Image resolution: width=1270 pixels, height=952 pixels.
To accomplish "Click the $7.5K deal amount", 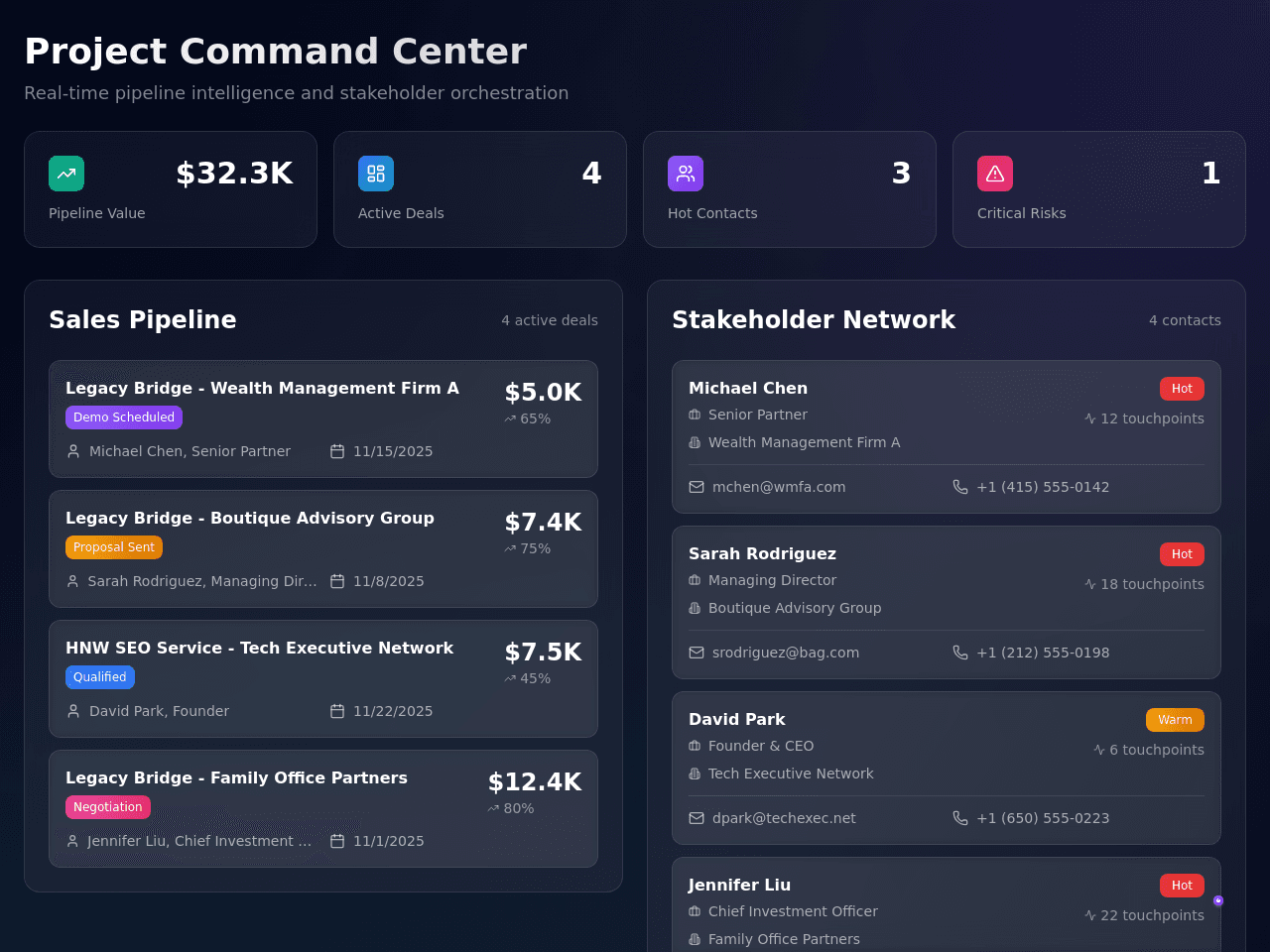I will pos(543,653).
